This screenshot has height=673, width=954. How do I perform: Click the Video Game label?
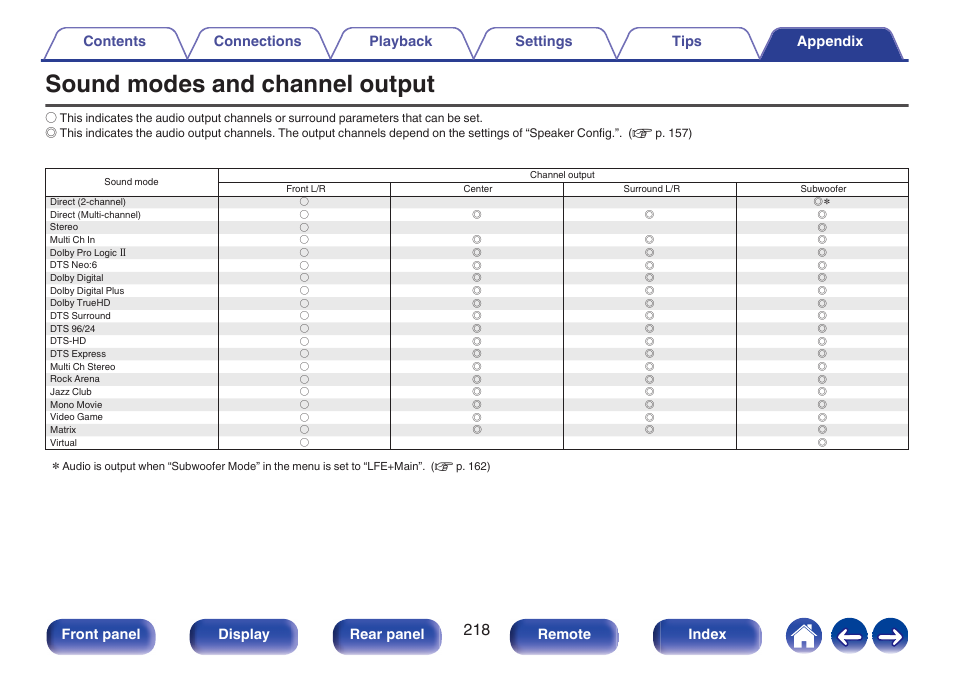coord(76,417)
